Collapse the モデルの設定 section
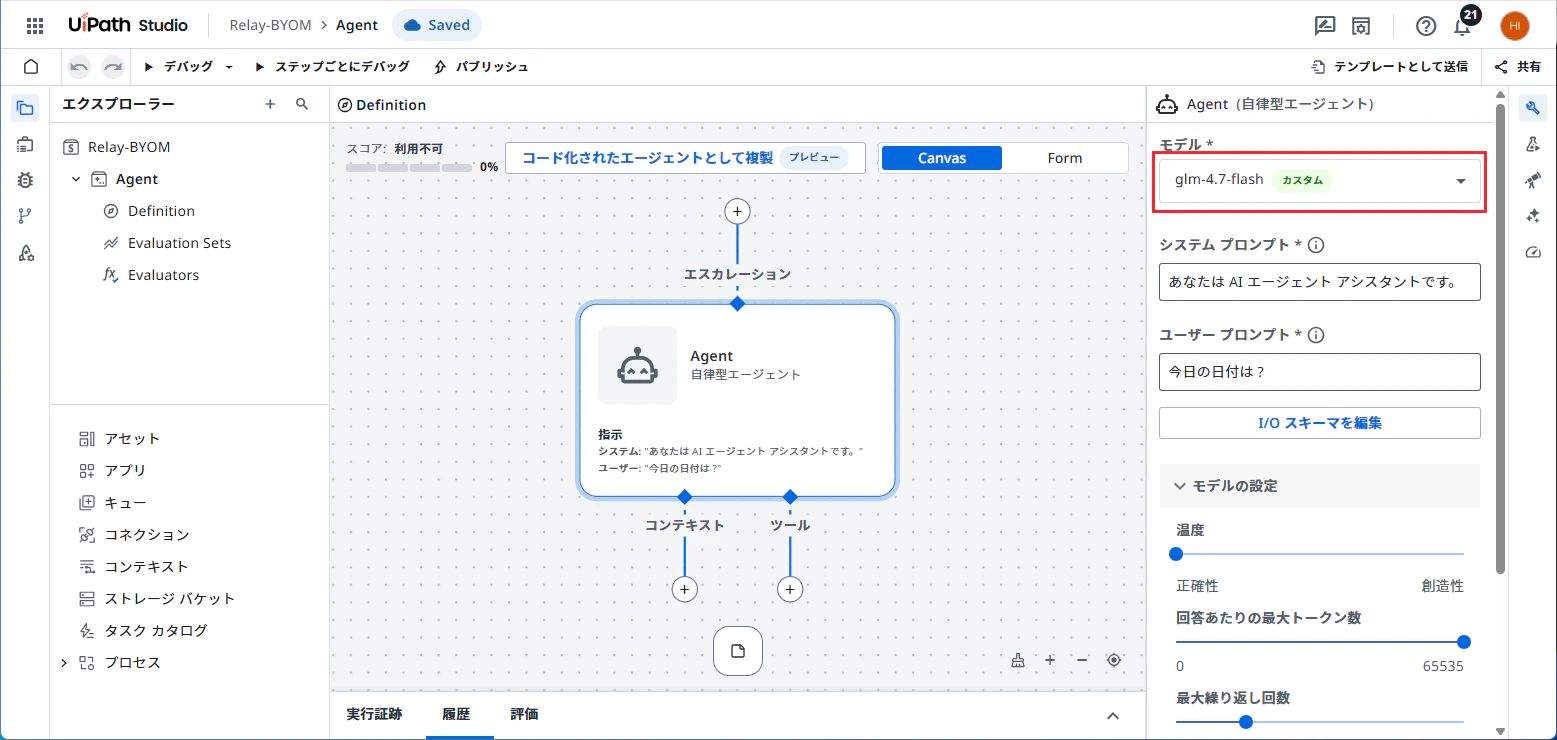The height and width of the screenshot is (740, 1557). click(1319, 486)
